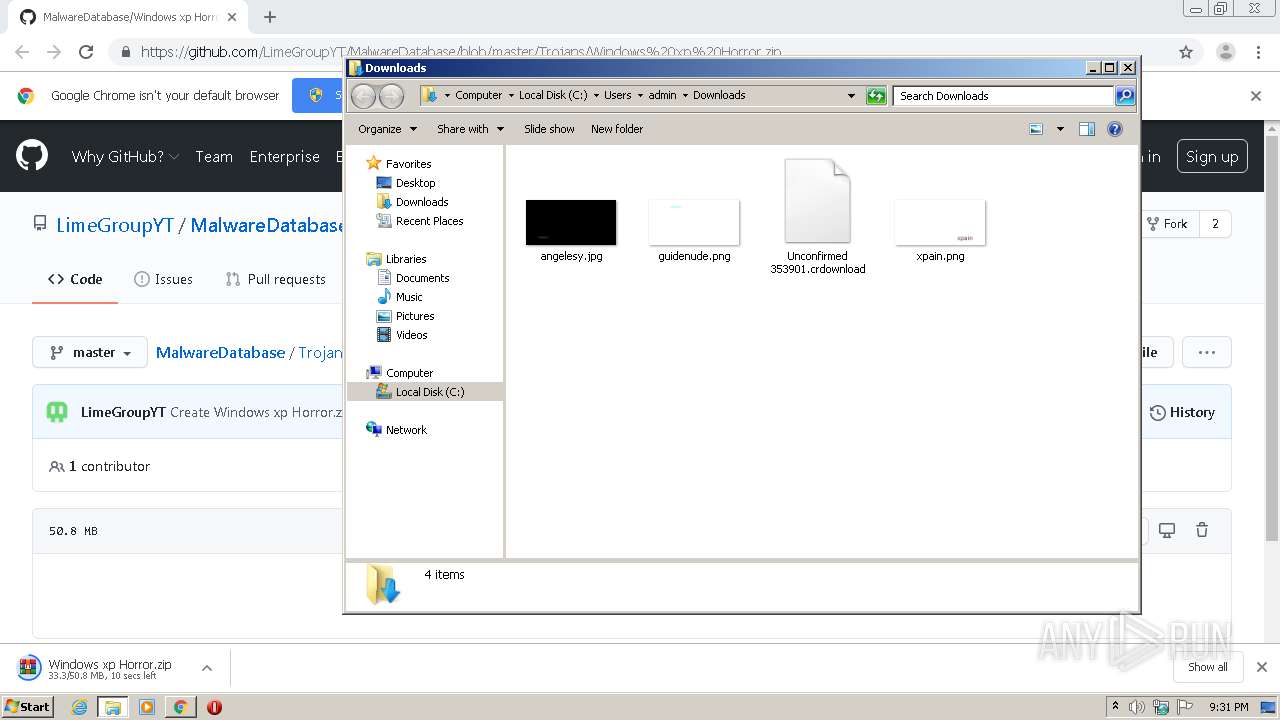Open Team link in GitHub header
This screenshot has height=720, width=1280.
pos(214,157)
